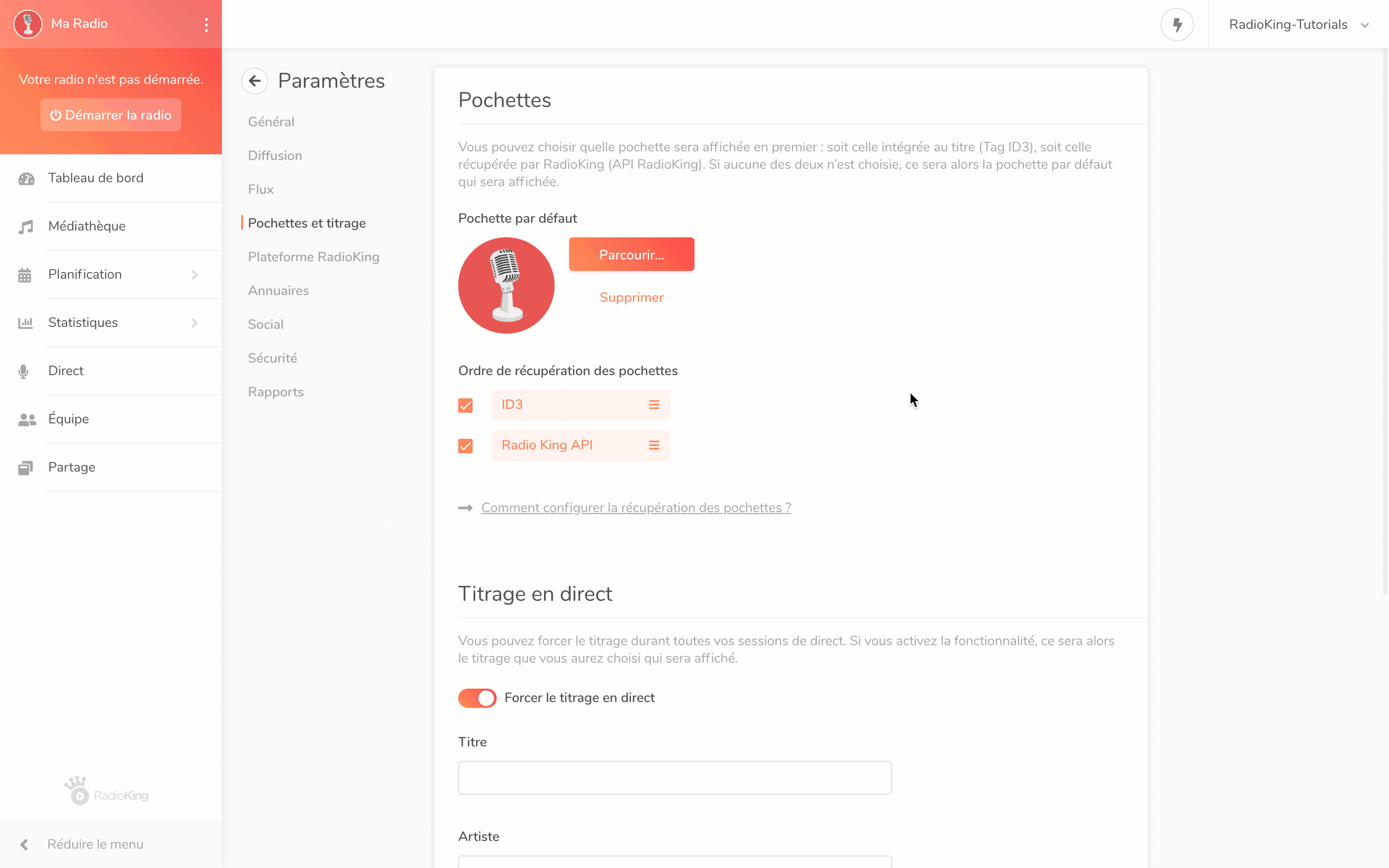Uncheck the Radio King API checkbox

(x=465, y=446)
